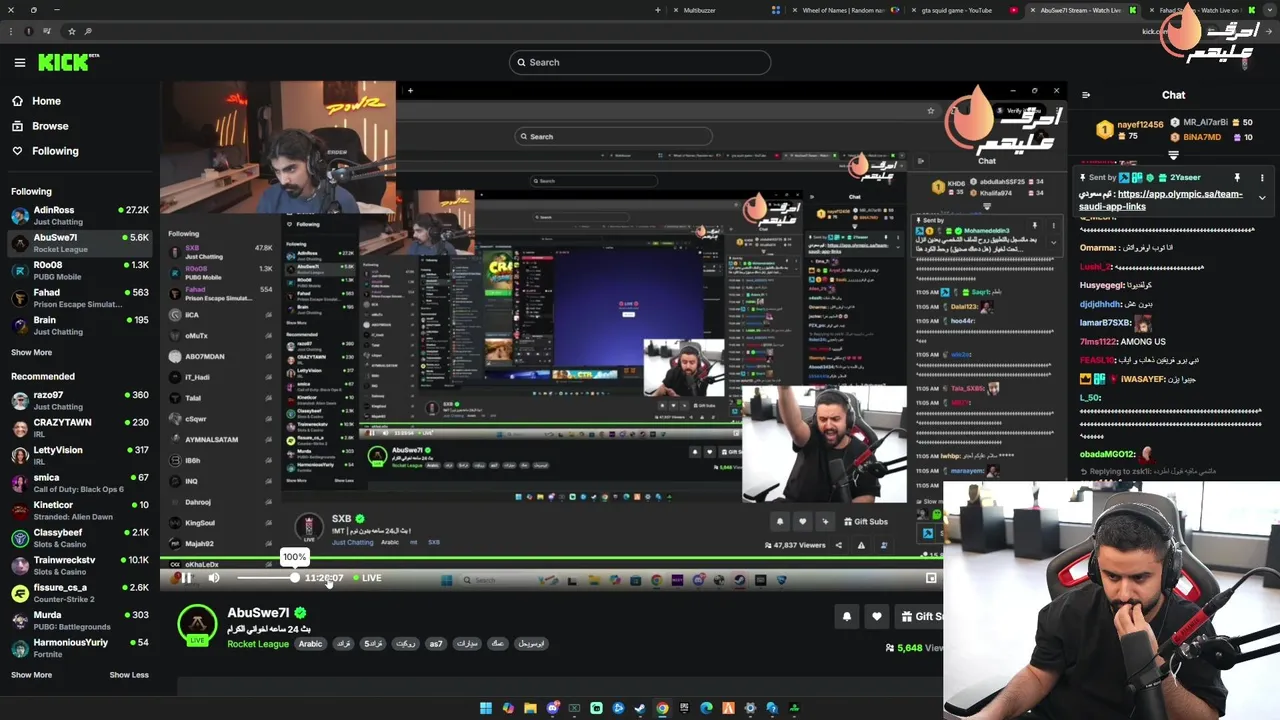Open razo97 recommended channel
The image size is (1280, 720).
click(x=80, y=401)
